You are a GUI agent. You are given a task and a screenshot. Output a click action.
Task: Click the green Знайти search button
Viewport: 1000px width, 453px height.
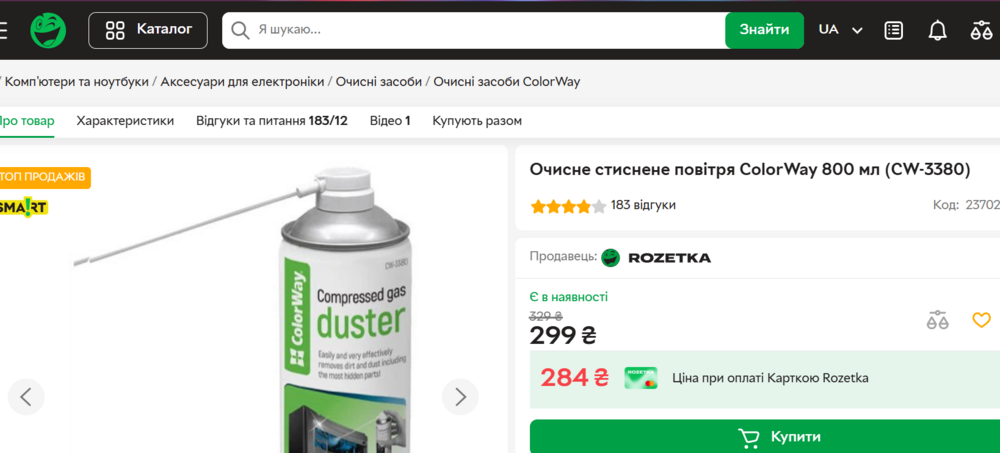click(x=764, y=30)
